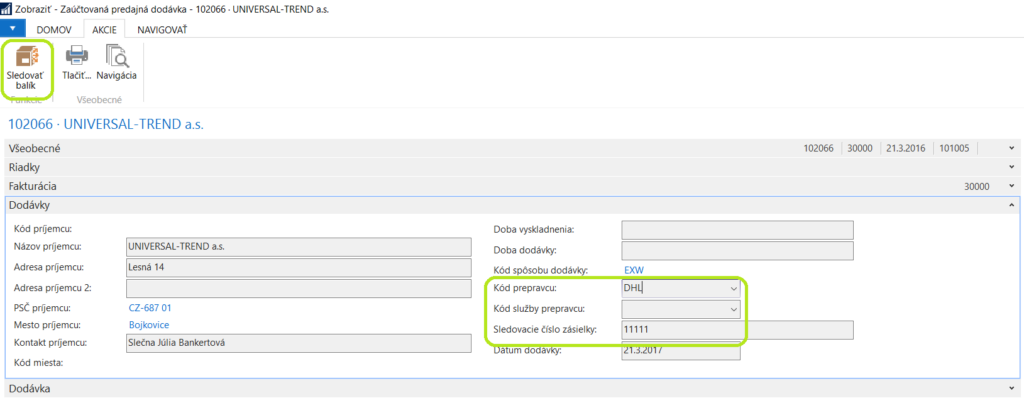Click the Kontakt príjemcu field Slečna Júlia Bankertová

click(x=298, y=343)
